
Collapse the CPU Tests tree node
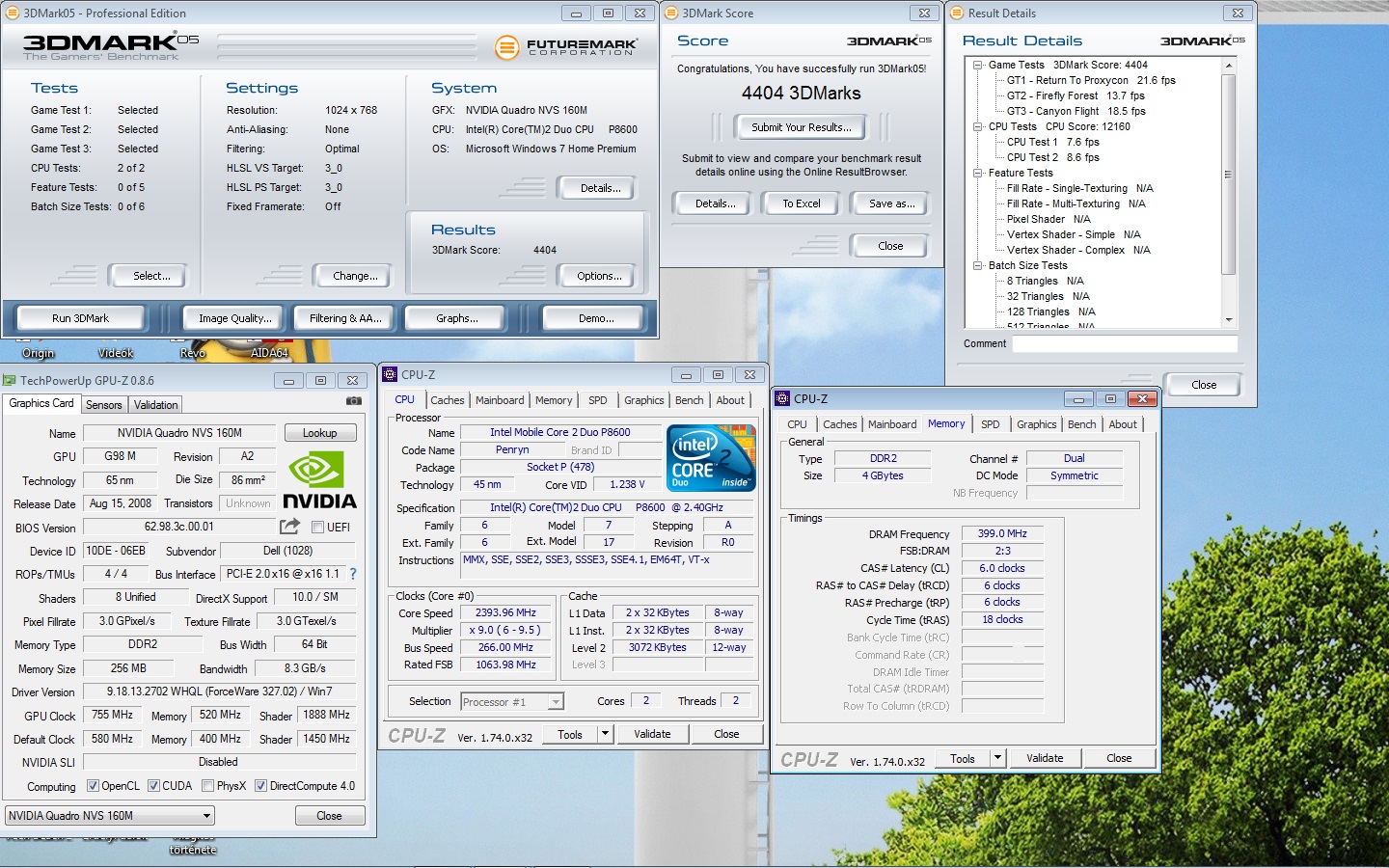977,126
